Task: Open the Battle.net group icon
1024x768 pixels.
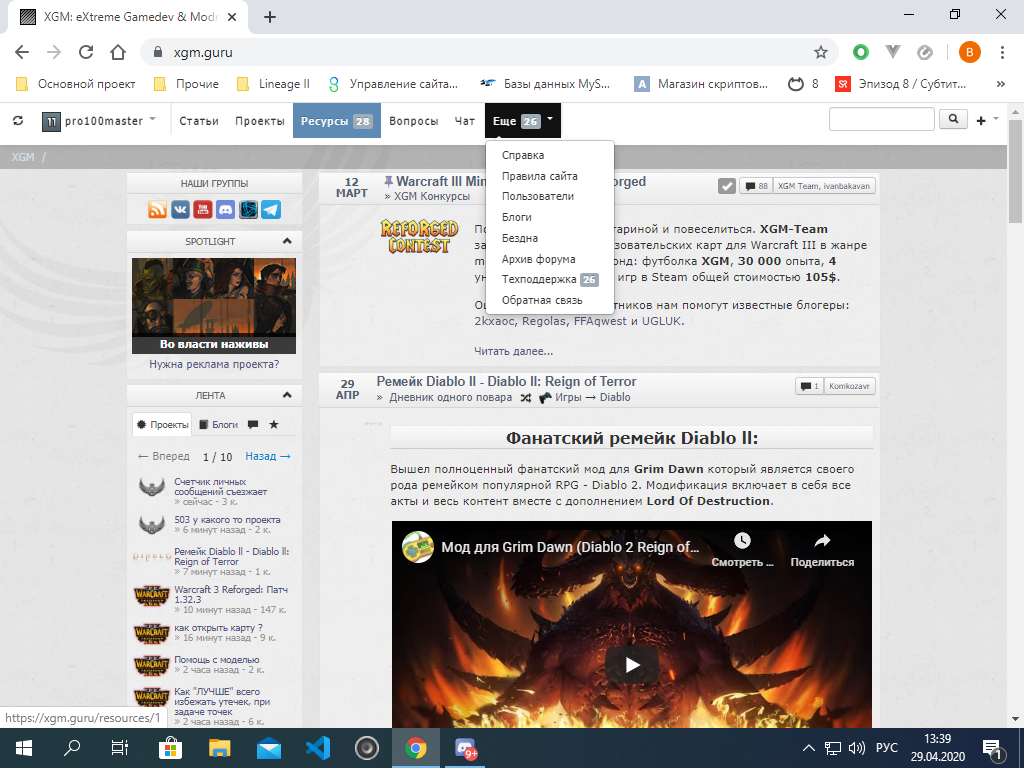Action: click(248, 210)
